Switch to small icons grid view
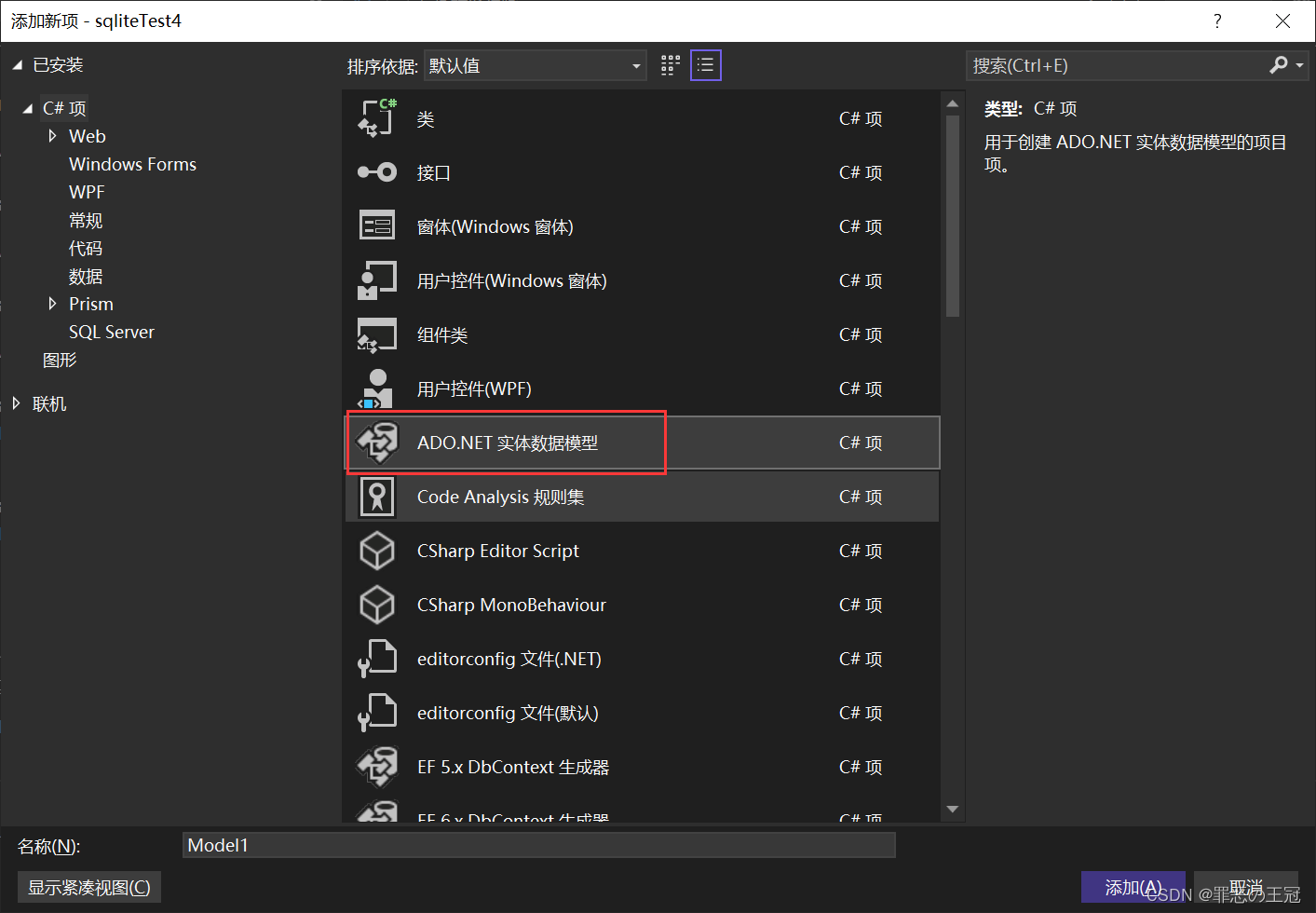Image resolution: width=1316 pixels, height=913 pixels. 671,65
